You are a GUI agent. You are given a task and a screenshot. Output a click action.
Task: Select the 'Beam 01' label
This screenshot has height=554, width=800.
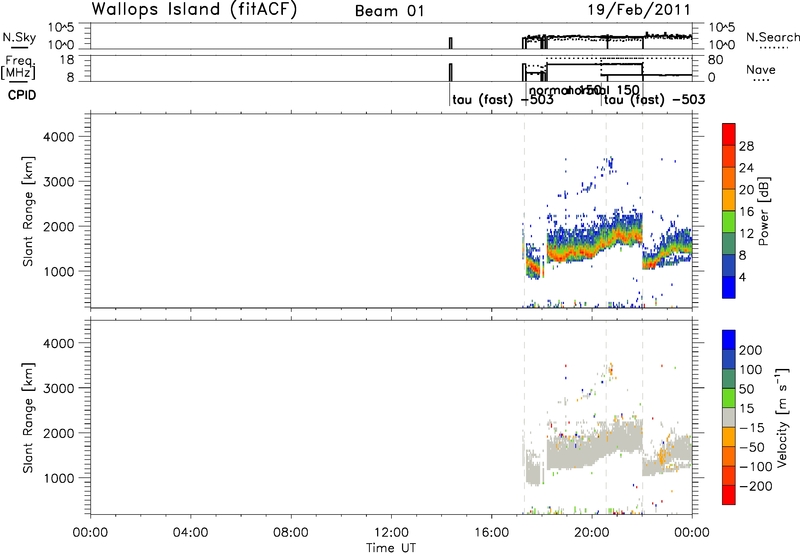point(390,11)
